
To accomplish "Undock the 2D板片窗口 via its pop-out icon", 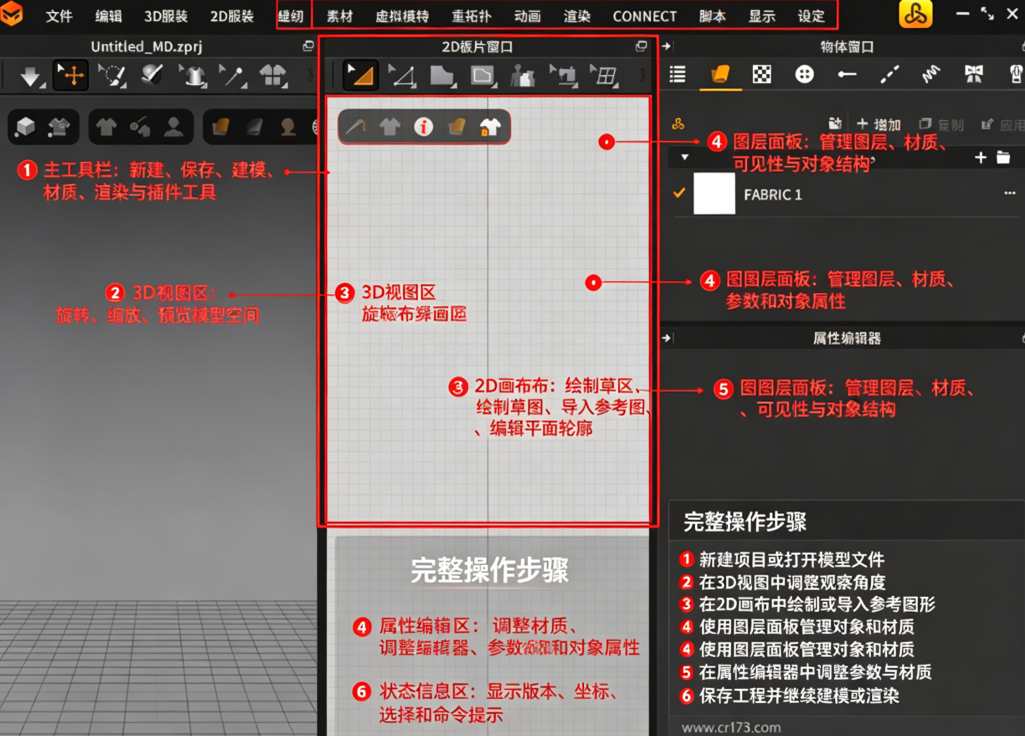I will click(641, 46).
